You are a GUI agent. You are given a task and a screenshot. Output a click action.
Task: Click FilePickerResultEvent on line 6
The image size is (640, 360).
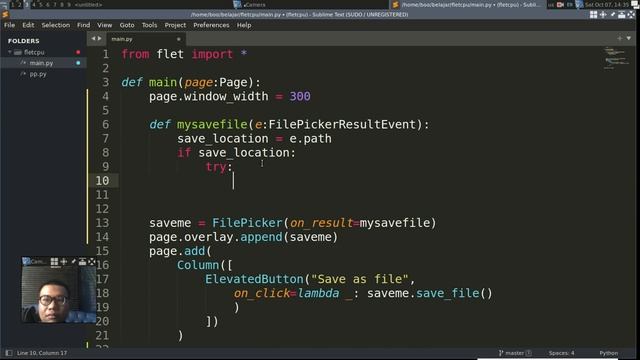[342, 124]
